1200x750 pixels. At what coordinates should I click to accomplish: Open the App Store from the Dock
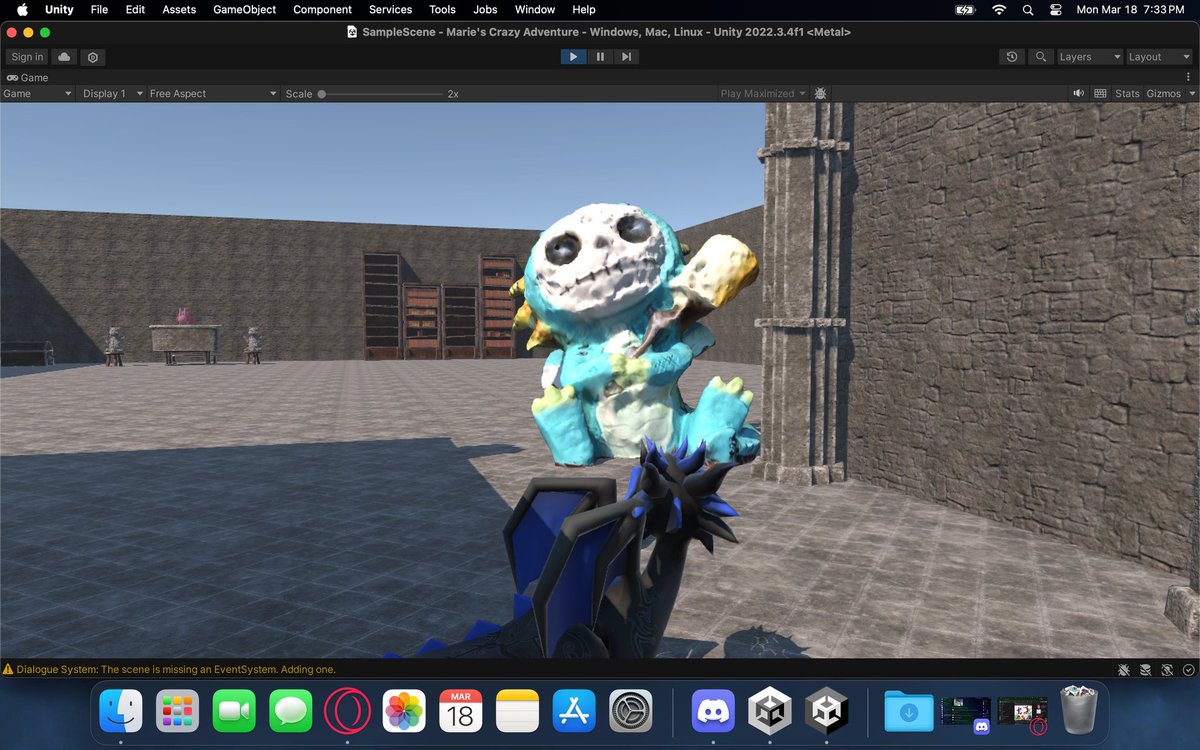pos(574,711)
